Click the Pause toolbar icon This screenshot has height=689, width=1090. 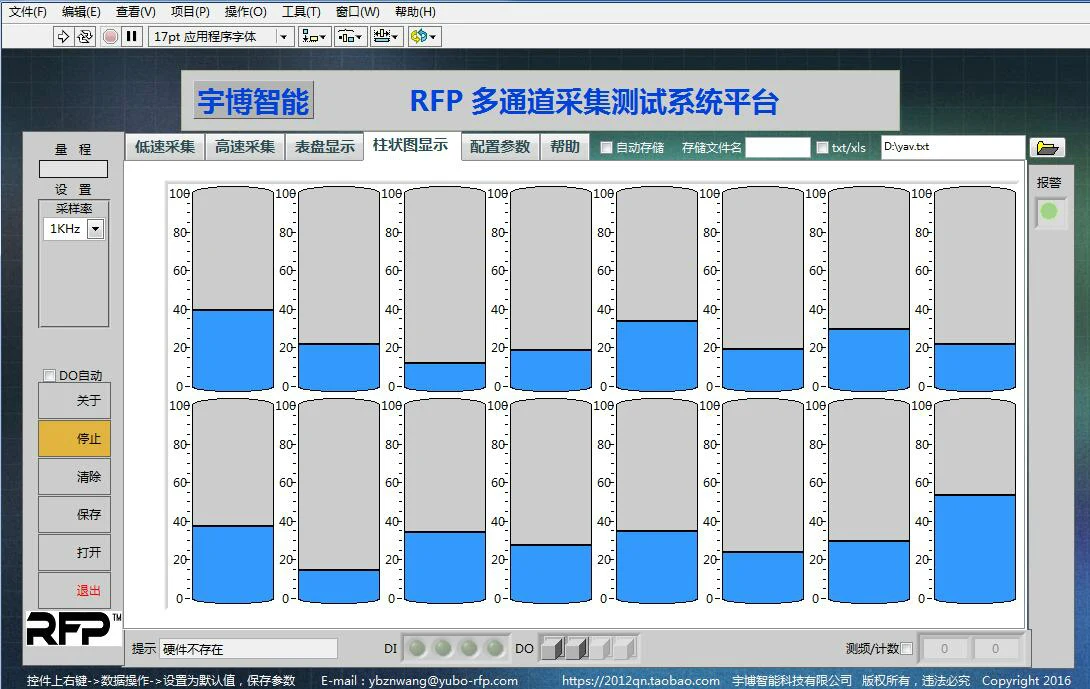point(131,36)
